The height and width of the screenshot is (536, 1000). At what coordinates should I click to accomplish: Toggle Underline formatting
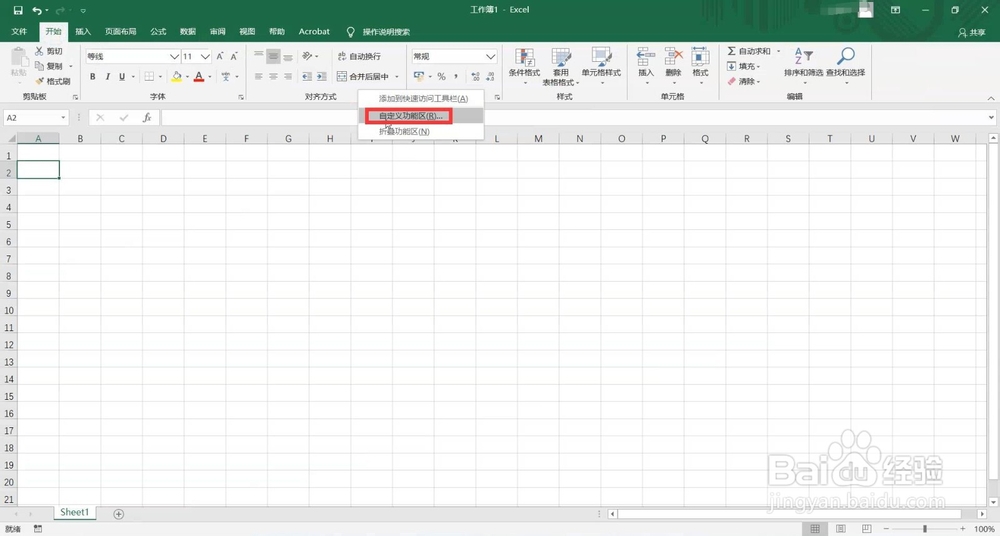[x=122, y=77]
